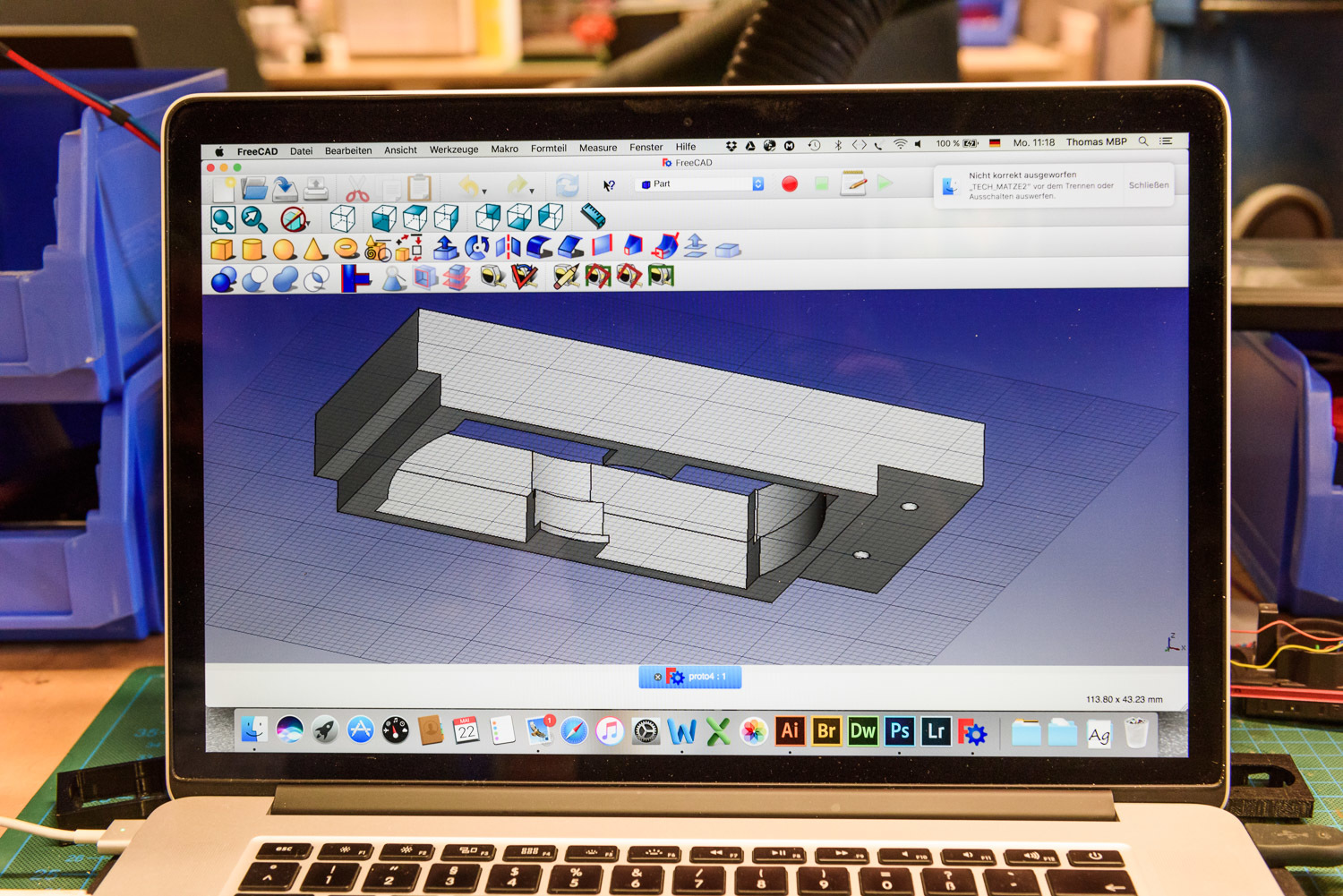Screen dimensions: 1343x896
Task: Expand the undo history arrow
Action: click(484, 191)
